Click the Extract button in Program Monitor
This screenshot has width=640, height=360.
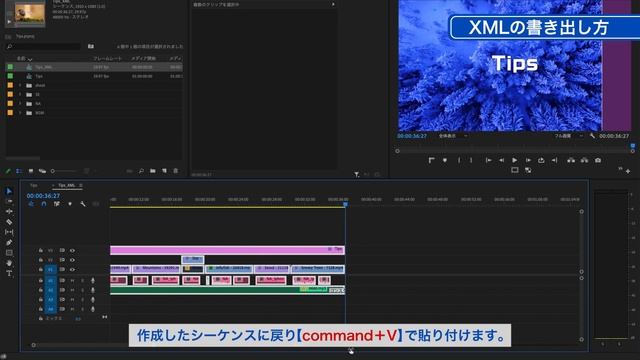(x=584, y=160)
